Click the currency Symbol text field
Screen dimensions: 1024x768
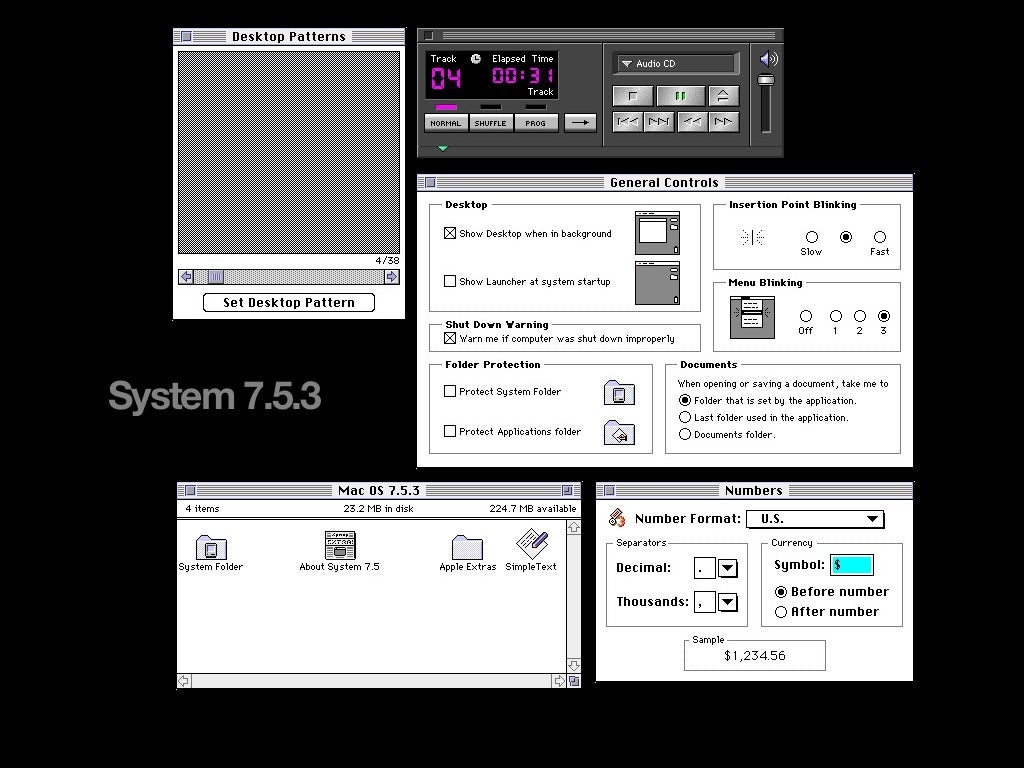(x=851, y=565)
